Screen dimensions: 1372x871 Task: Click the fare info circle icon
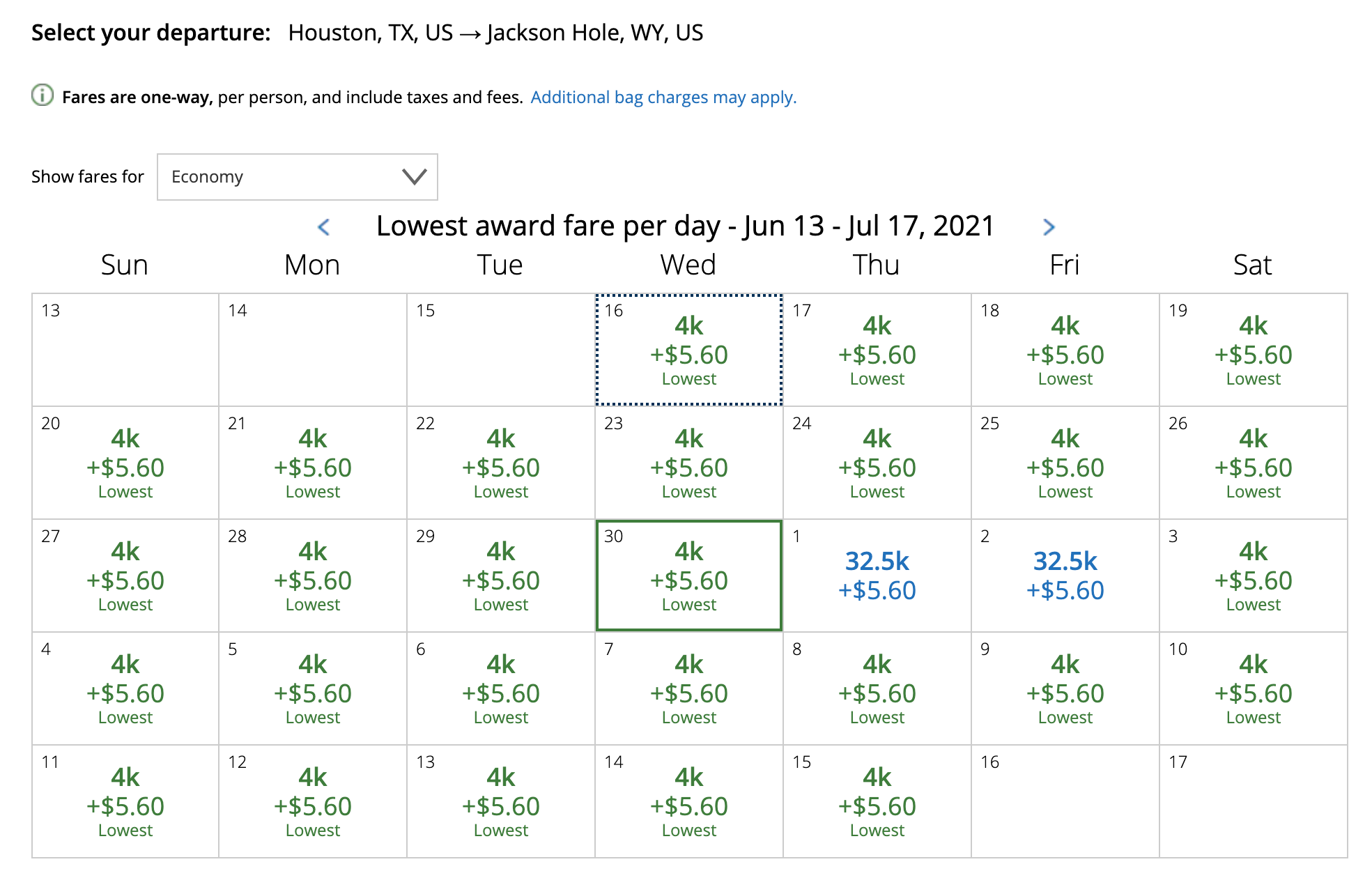tap(43, 95)
